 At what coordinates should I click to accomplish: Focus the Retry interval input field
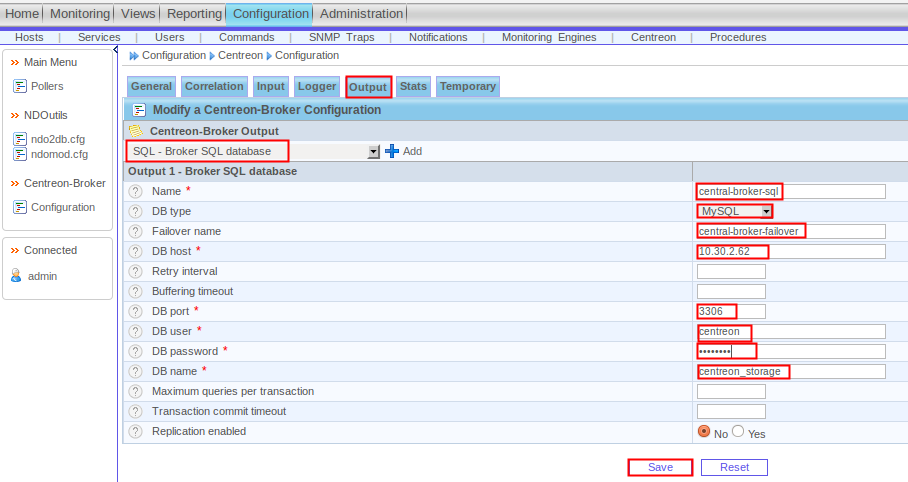click(731, 271)
